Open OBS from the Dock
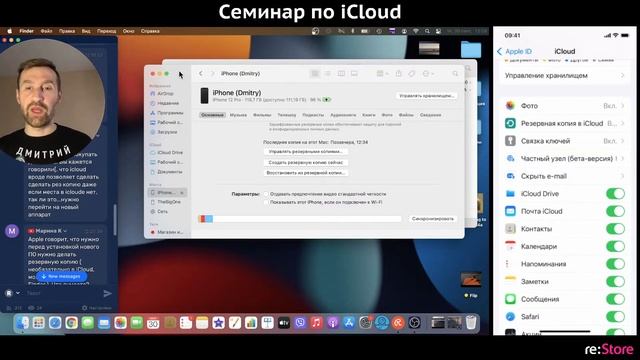640x360 pixels. tap(414, 323)
